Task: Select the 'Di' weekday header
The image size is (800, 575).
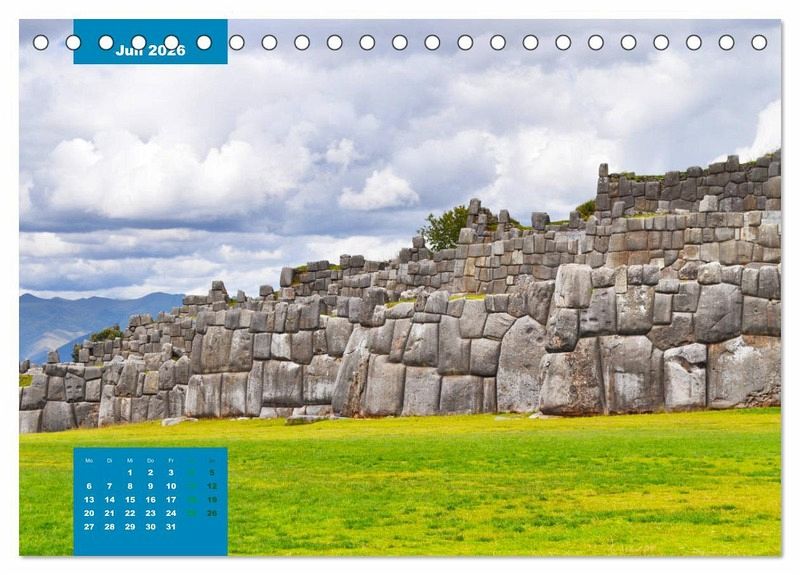Action: (x=110, y=461)
